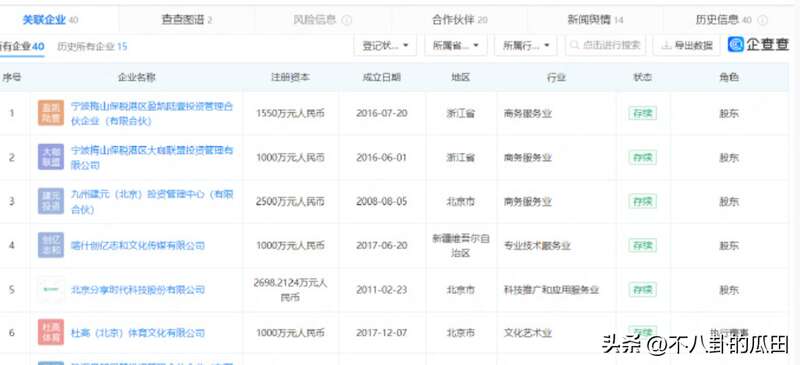Click the logo of 杜高（北京）体育文化有限公司
Screen dimensions: 800x365
pos(51,332)
